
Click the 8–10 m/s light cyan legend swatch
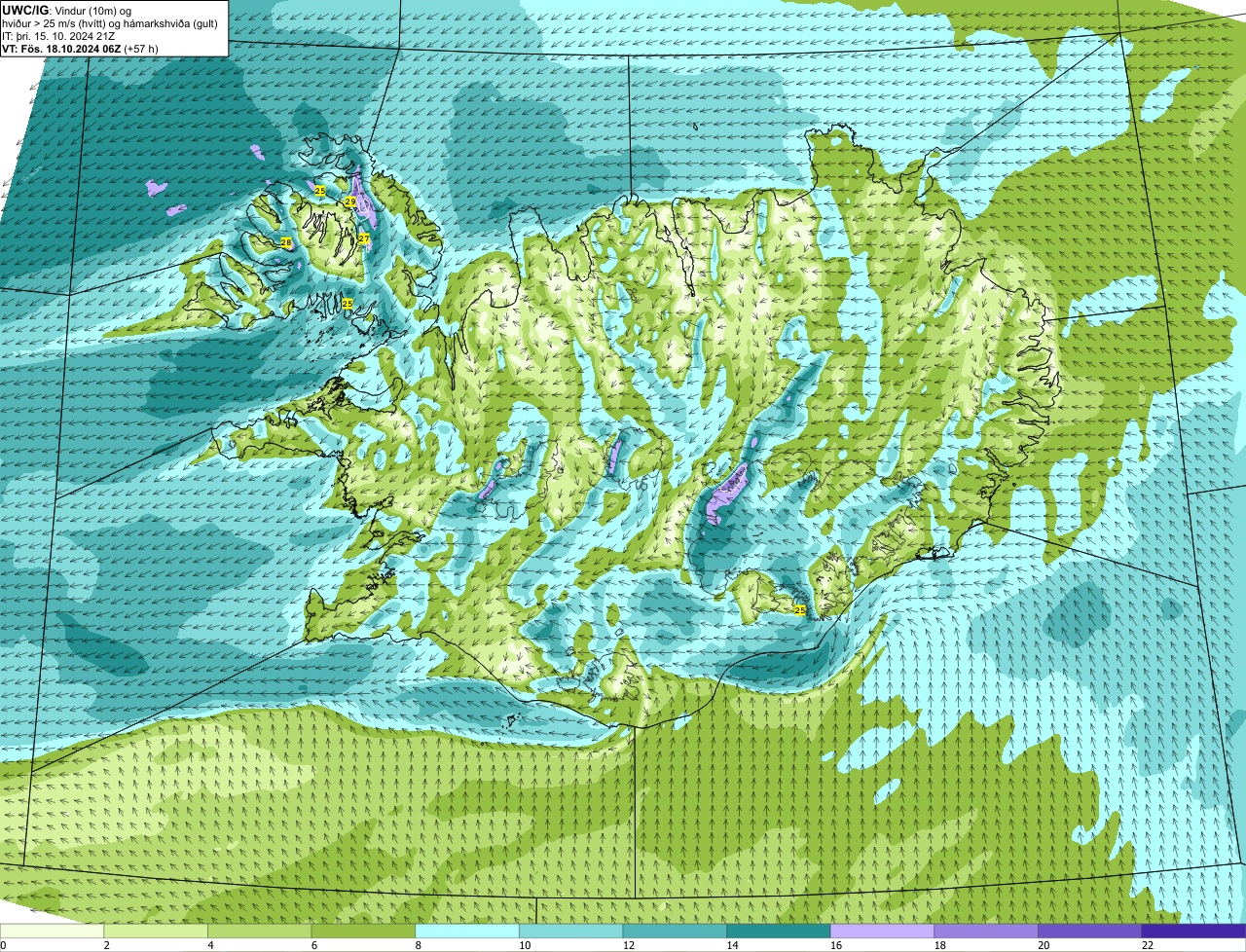(467, 932)
